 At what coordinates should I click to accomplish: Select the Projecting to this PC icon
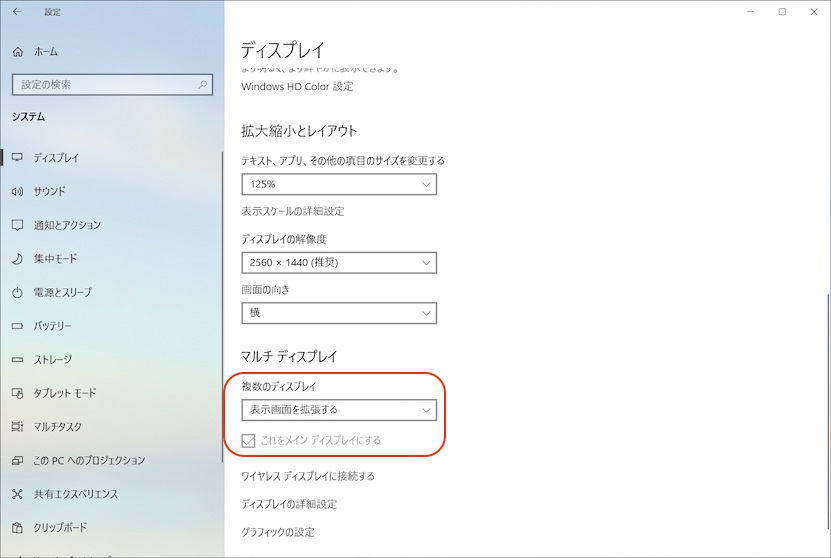(17, 460)
